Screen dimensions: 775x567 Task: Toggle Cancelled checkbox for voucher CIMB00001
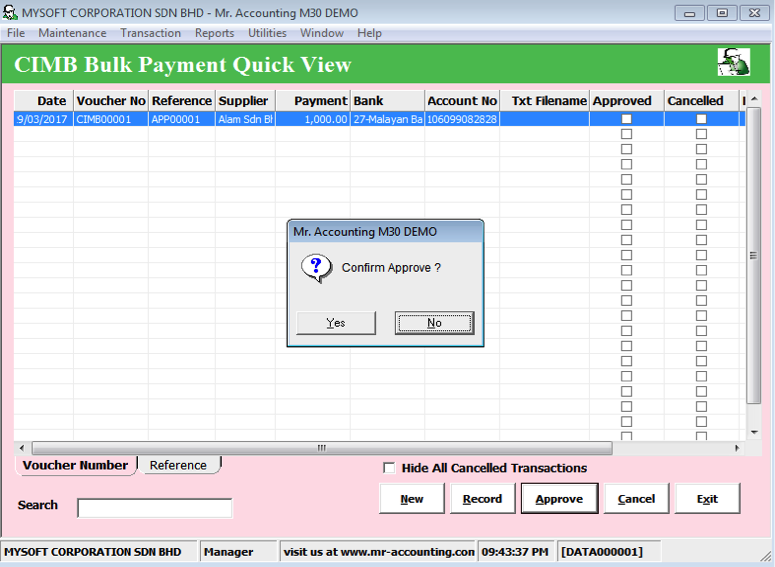tap(701, 119)
